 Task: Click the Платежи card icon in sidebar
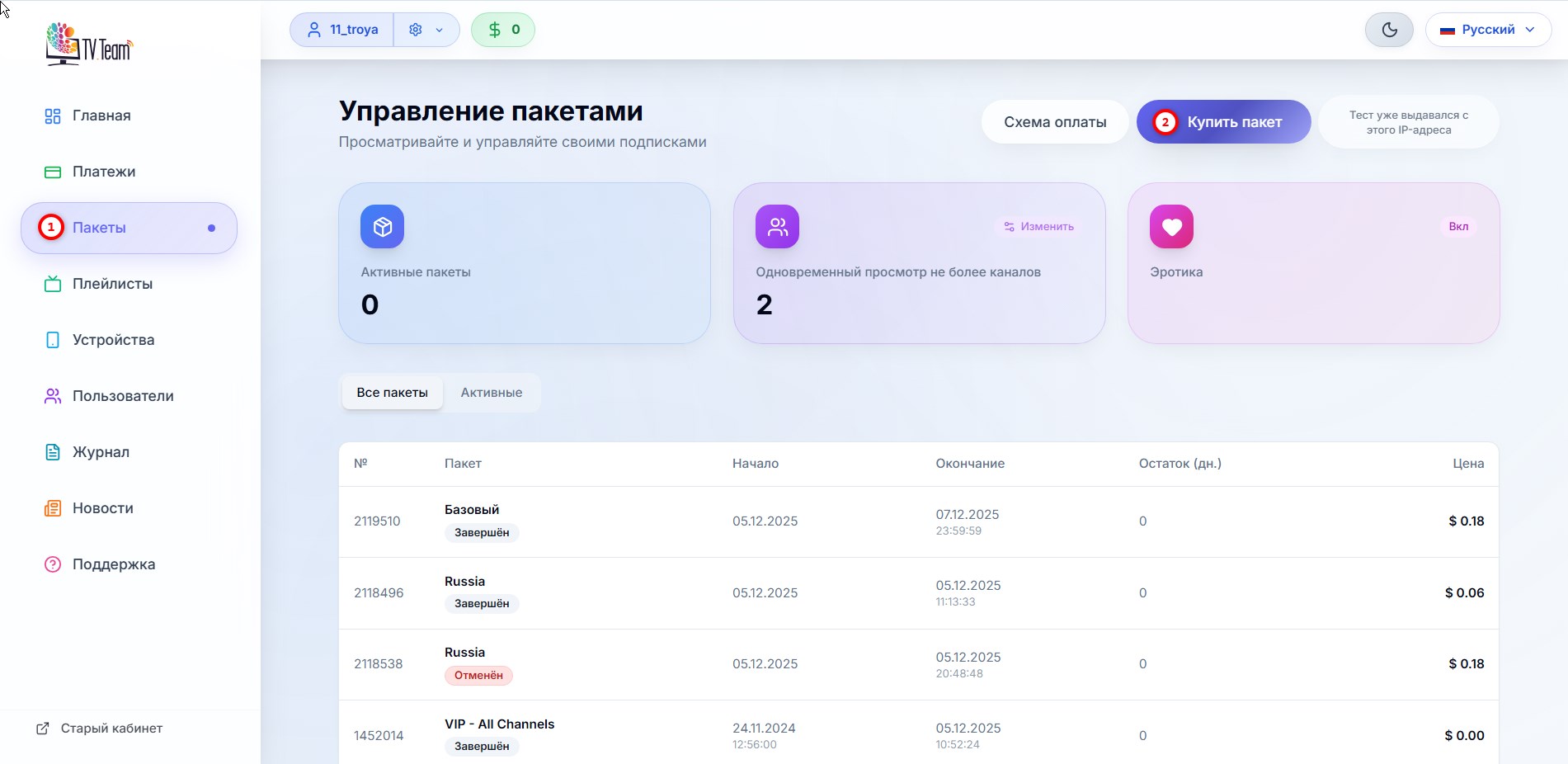(53, 172)
